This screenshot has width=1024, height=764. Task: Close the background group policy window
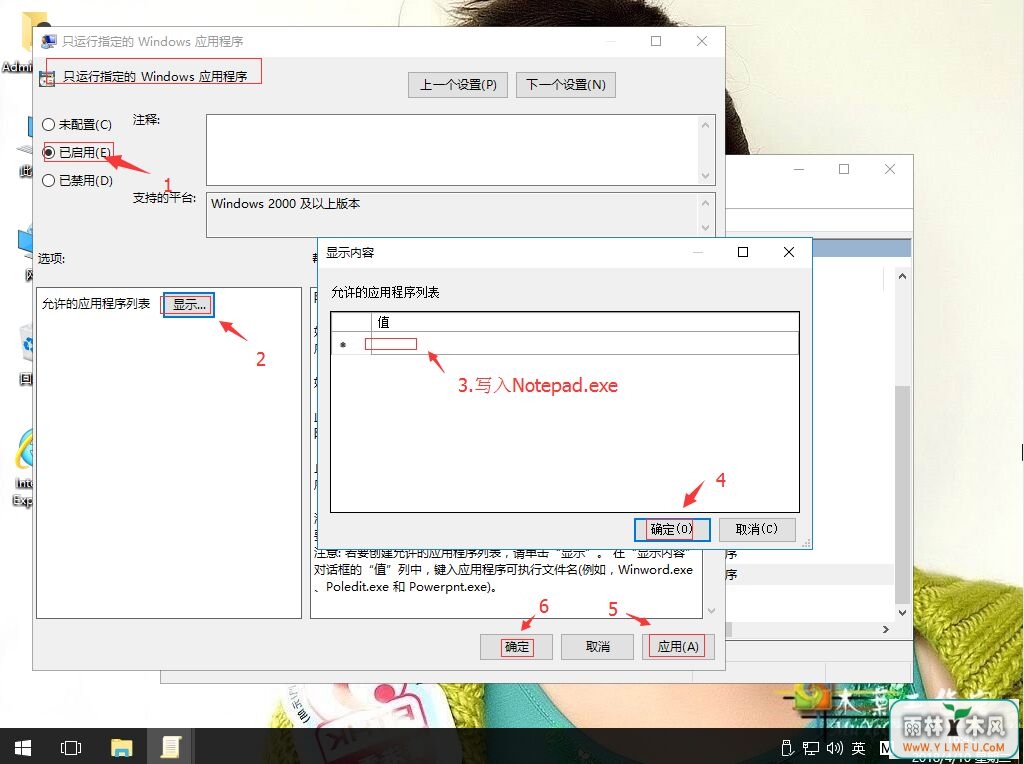pos(889,169)
